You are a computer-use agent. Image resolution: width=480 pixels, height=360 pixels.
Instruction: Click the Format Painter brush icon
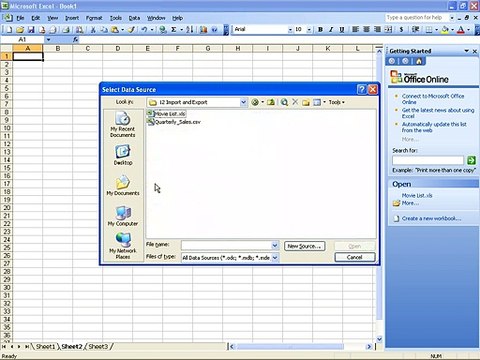pyautogui.click(x=132, y=30)
